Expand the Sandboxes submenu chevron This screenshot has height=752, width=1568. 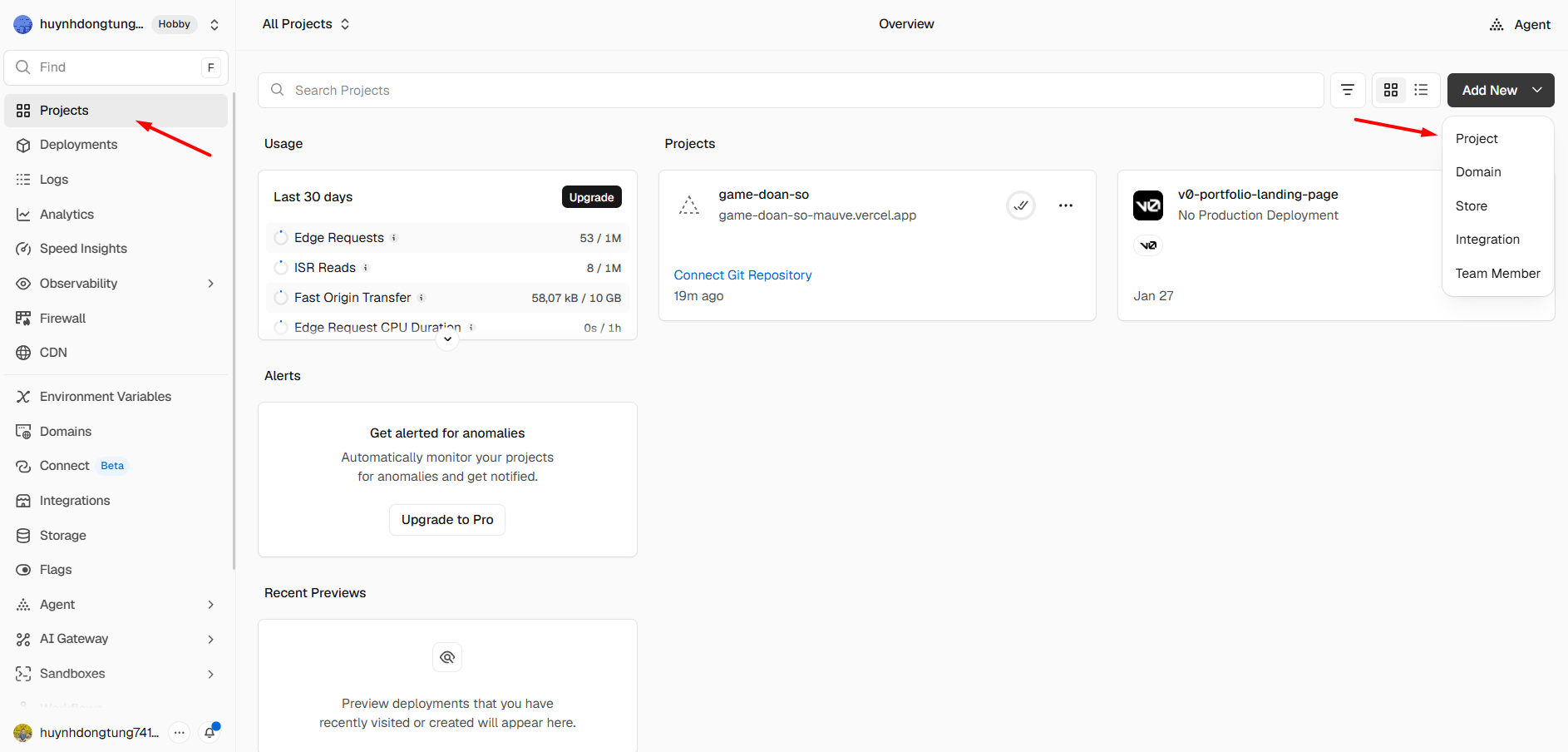pos(211,674)
